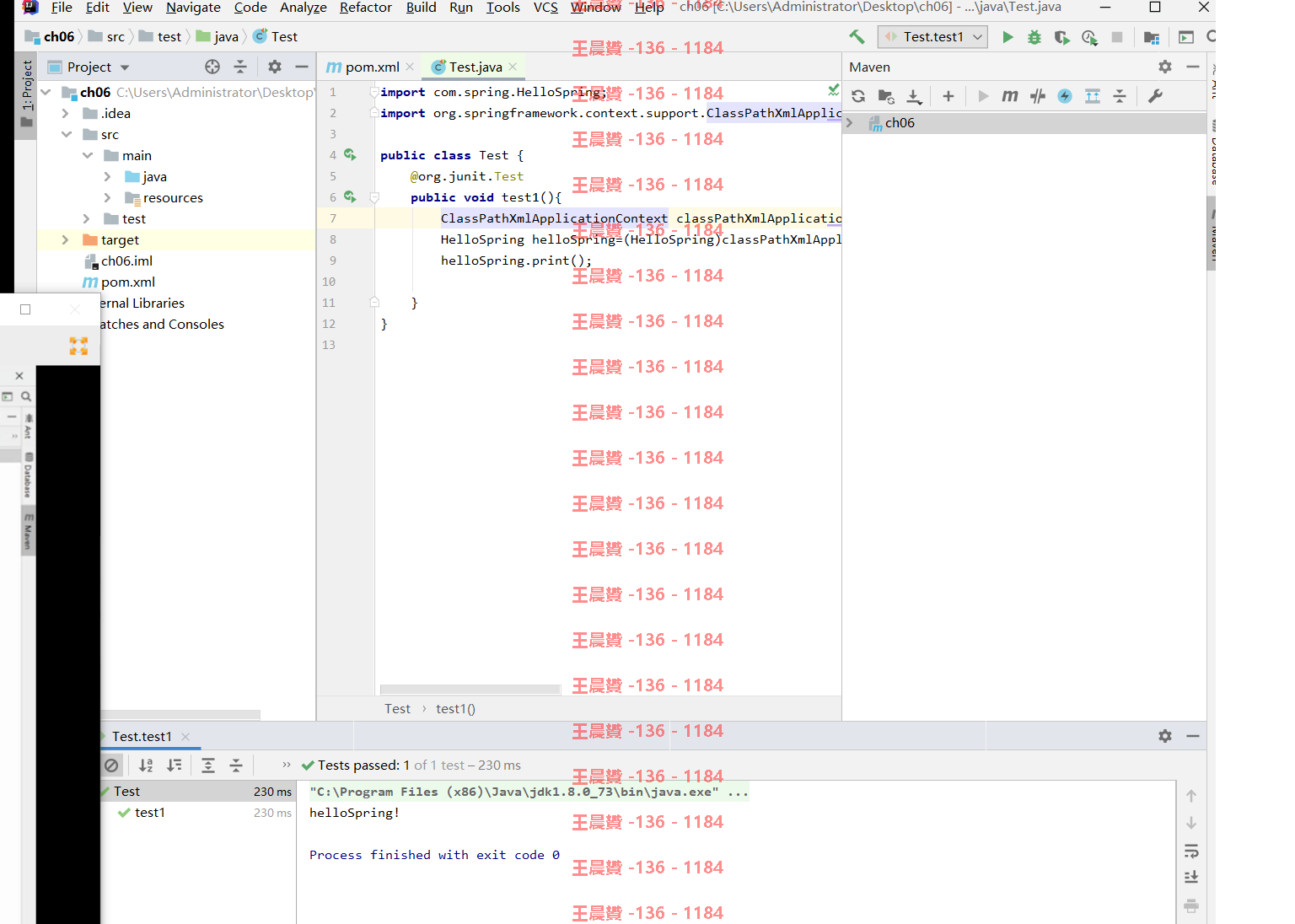Viewport: 1295px width, 924px height.
Task: Start debugging with the green bug icon
Action: tap(1034, 37)
